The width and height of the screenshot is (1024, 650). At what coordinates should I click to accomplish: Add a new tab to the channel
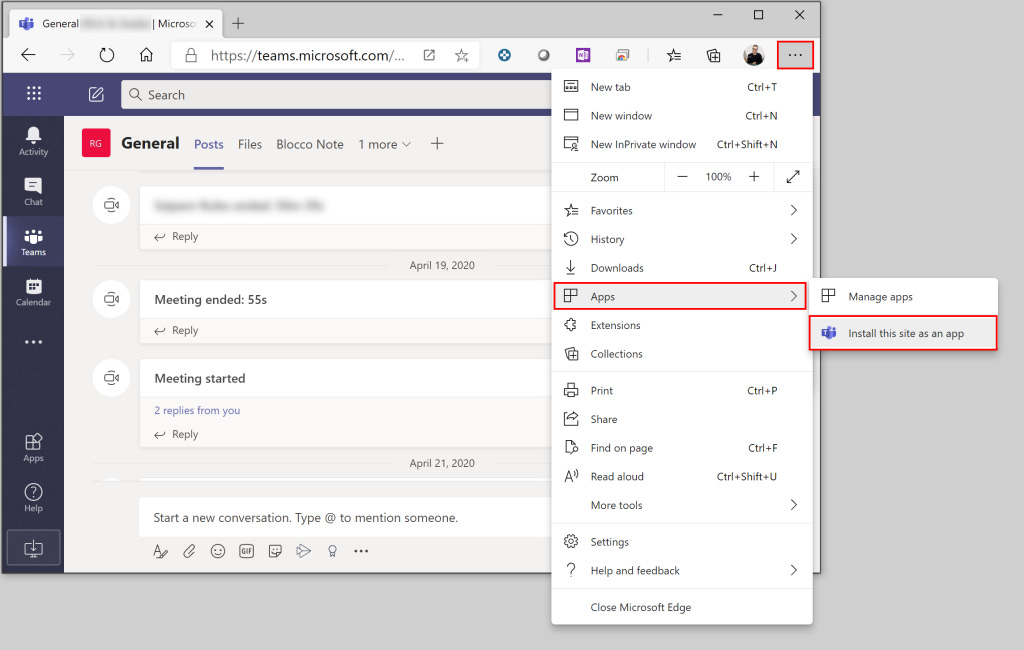point(437,144)
